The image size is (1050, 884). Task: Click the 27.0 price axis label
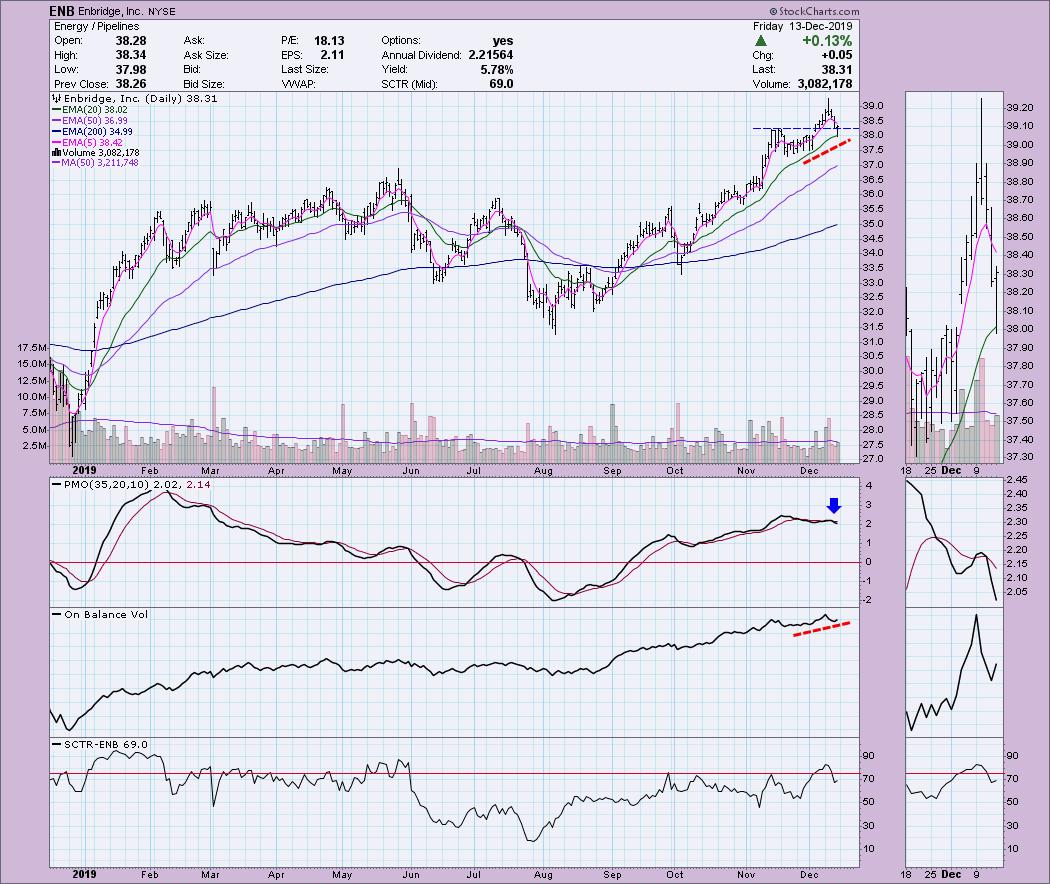872,459
